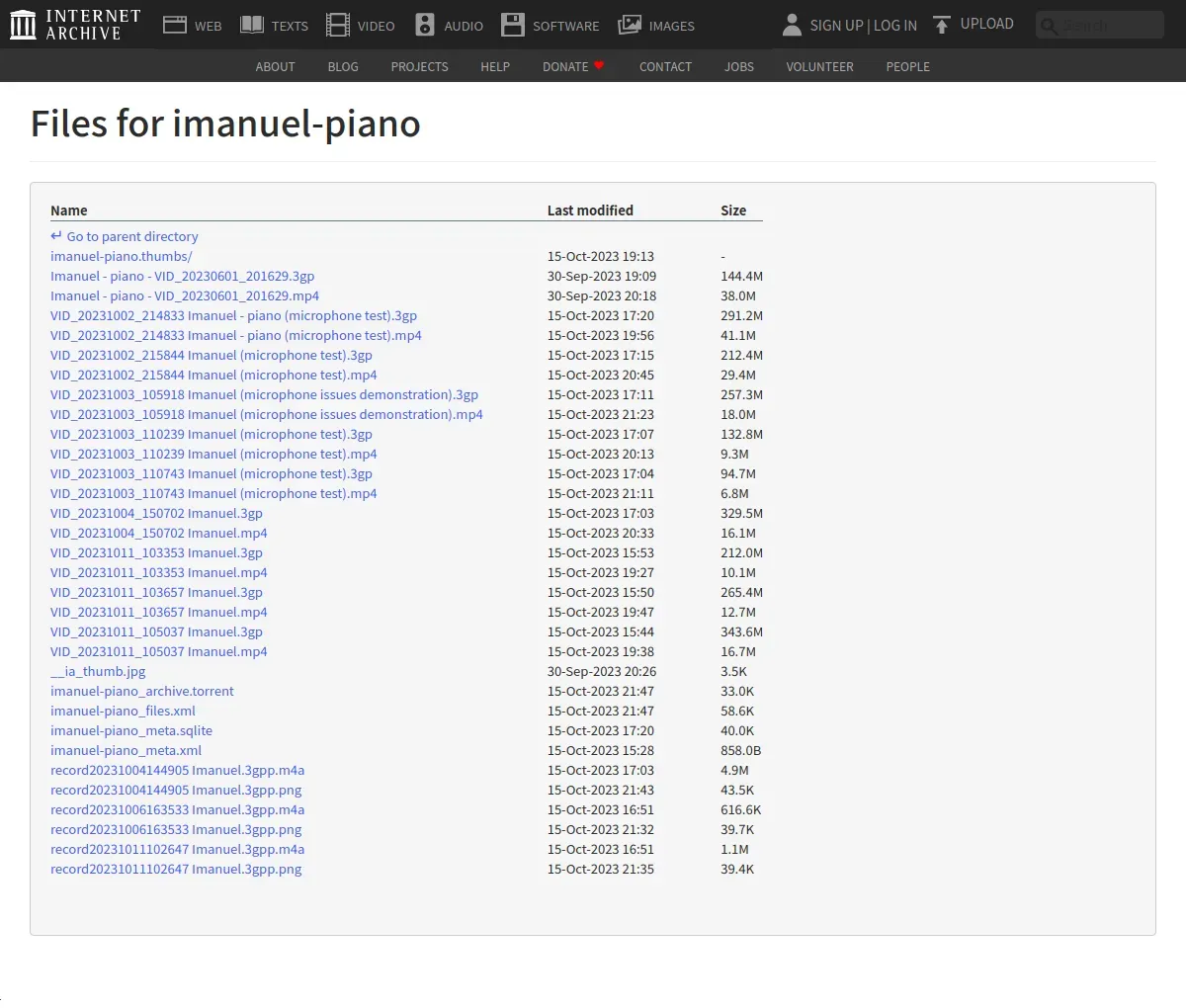The width and height of the screenshot is (1186, 1008).
Task: Click the Internet Archive logo icon
Action: (x=23, y=25)
